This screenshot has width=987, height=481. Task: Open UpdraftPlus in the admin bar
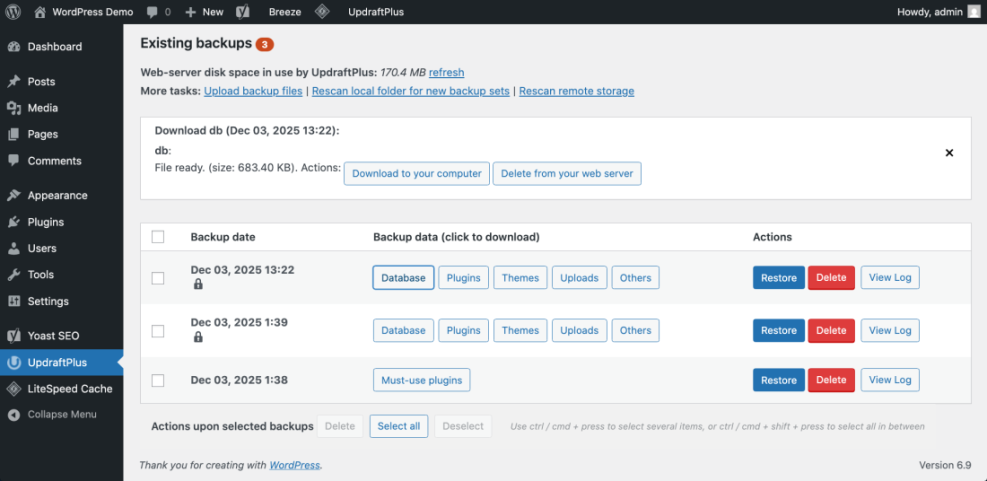click(x=376, y=12)
